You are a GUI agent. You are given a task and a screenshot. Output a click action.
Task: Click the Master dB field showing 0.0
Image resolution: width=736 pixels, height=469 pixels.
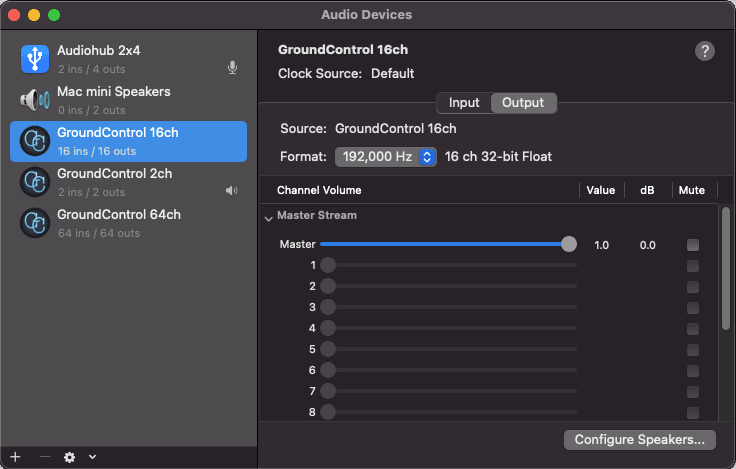click(647, 245)
